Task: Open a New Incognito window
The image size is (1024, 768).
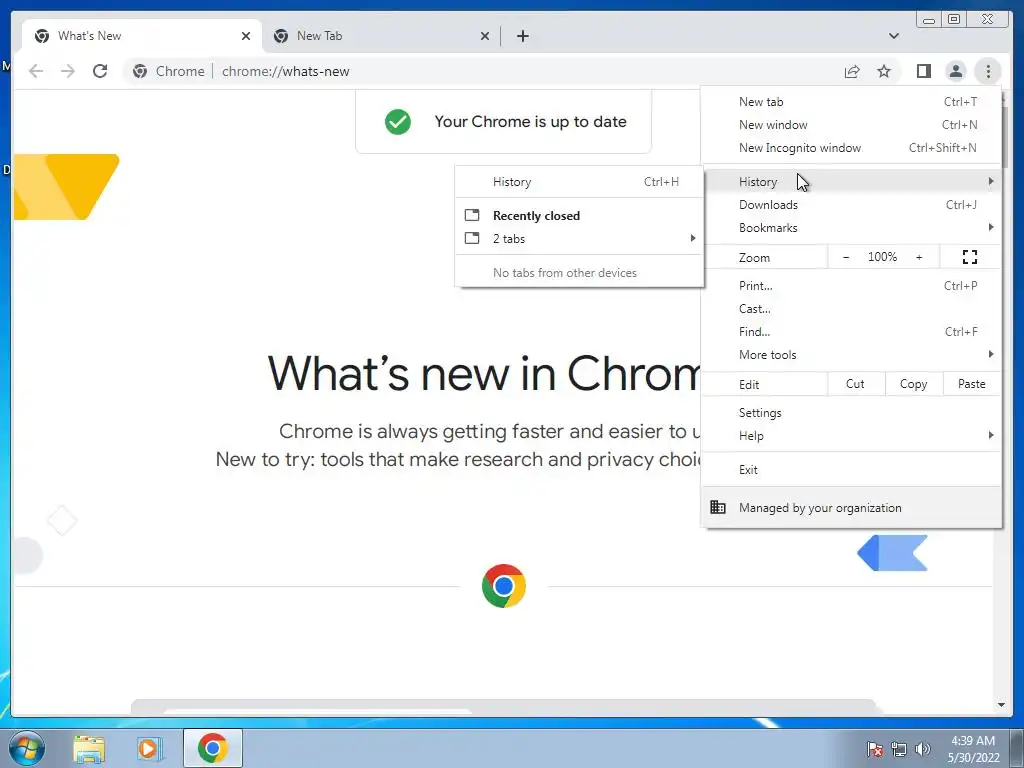Action: (x=852, y=148)
